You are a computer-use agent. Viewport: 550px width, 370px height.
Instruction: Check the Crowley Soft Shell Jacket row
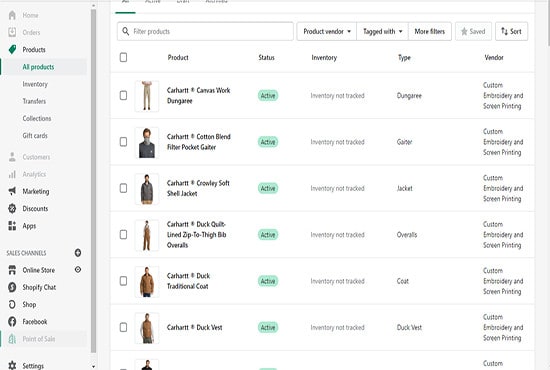123,188
